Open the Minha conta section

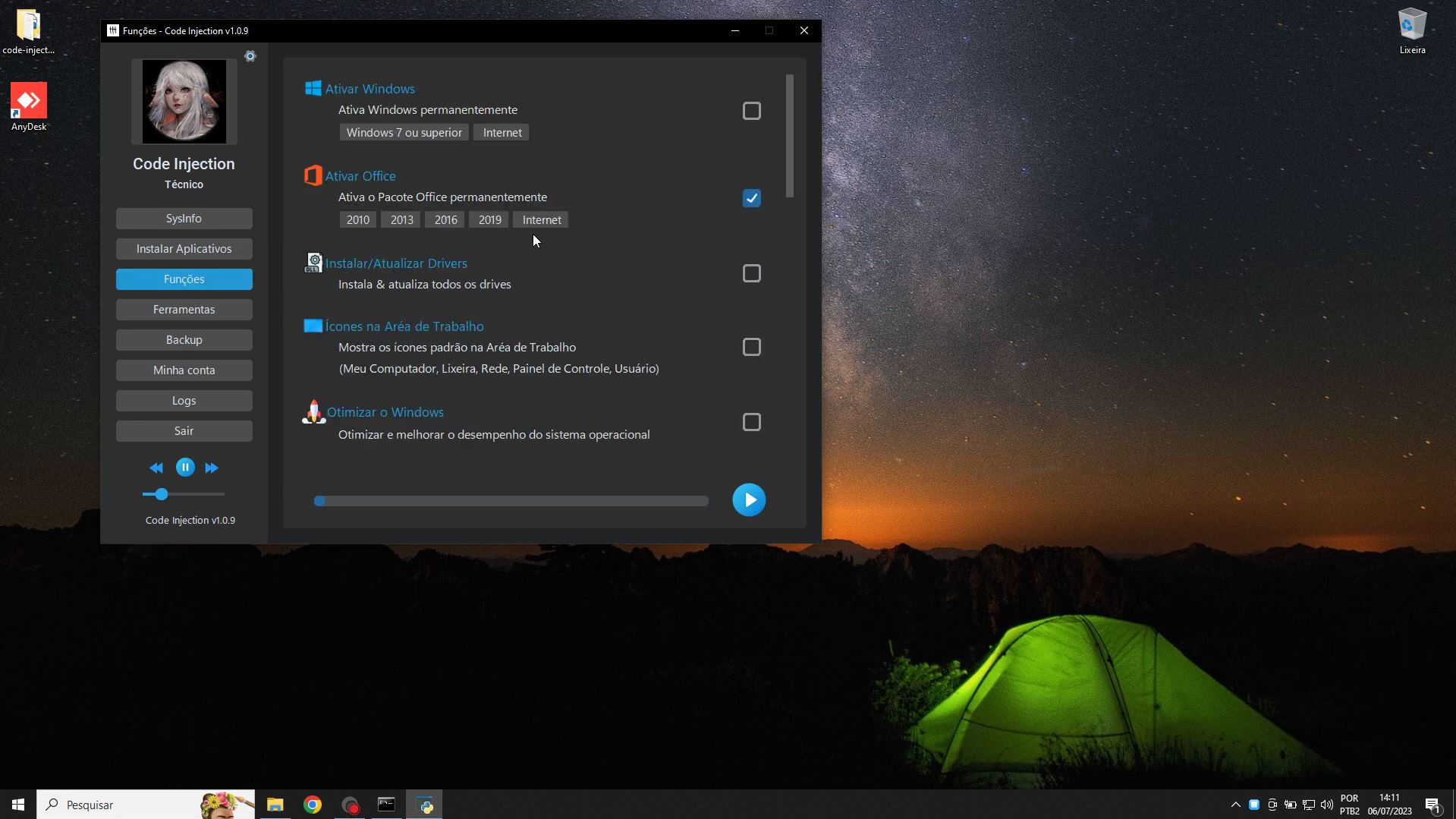click(x=184, y=370)
